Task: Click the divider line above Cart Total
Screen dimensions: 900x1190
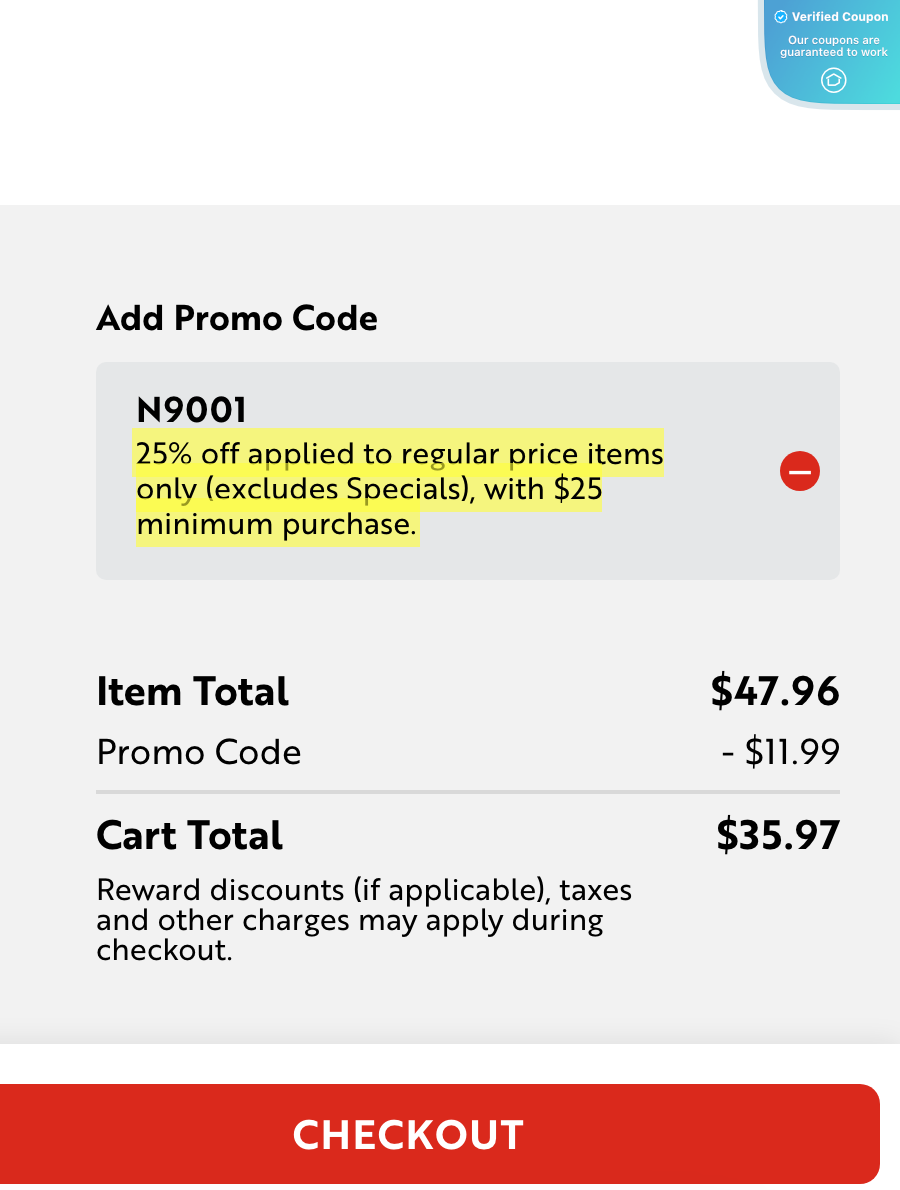Action: pos(468,792)
